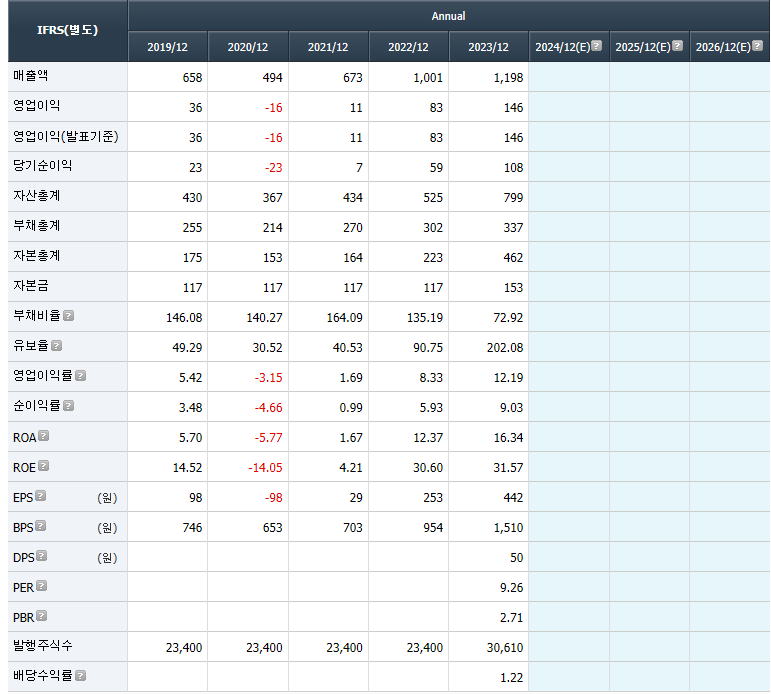The image size is (771, 694).
Task: Open the 배당수익률 help icon
Action: pyautogui.click(x=81, y=676)
